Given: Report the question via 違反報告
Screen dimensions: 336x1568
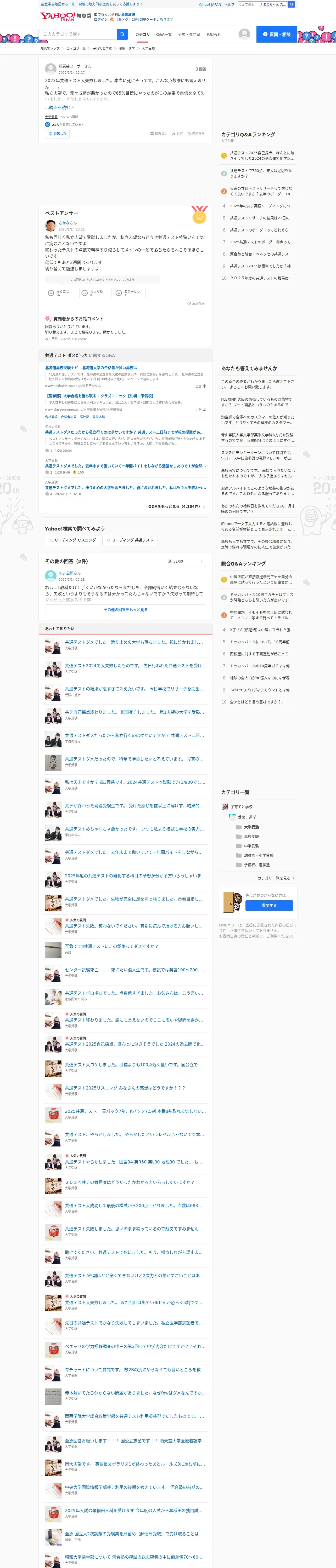Looking at the screenshot, I should (x=196, y=134).
